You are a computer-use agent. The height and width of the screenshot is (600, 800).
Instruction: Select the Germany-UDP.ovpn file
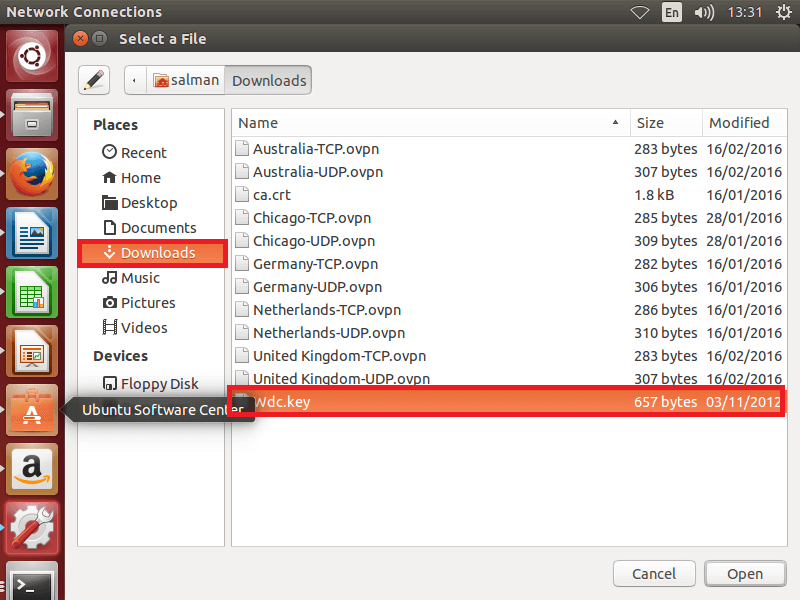[x=509, y=287]
